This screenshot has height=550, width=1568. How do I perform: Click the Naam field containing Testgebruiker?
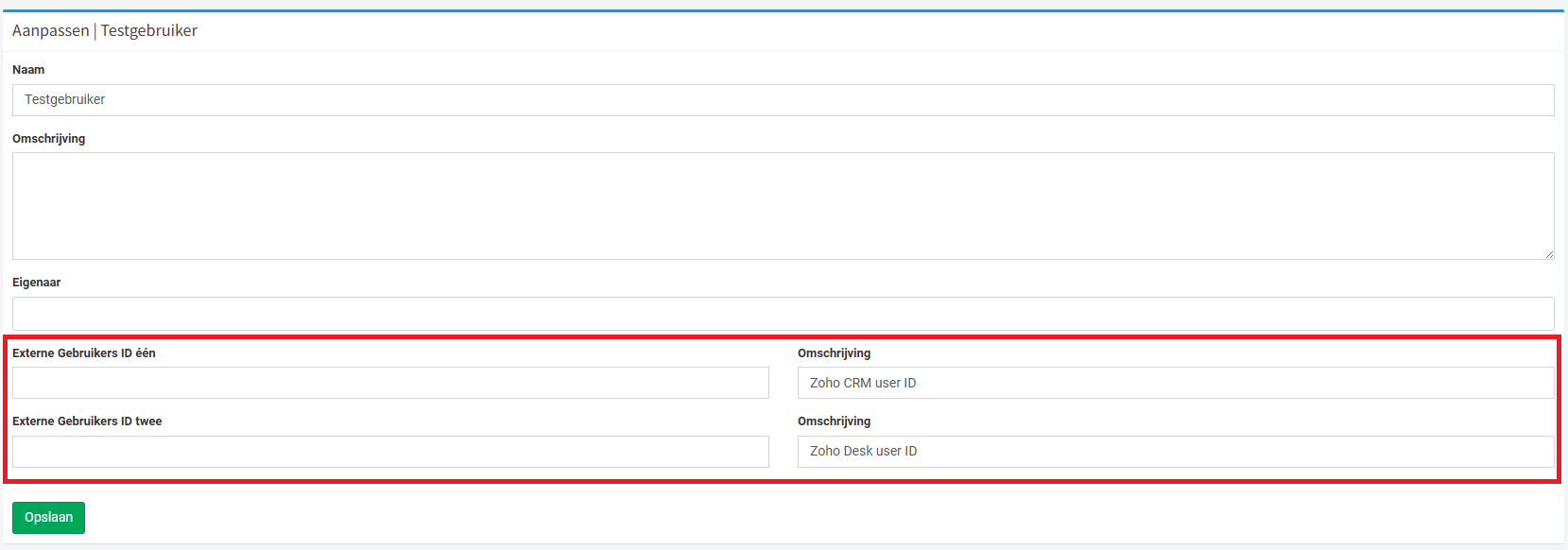coord(783,100)
